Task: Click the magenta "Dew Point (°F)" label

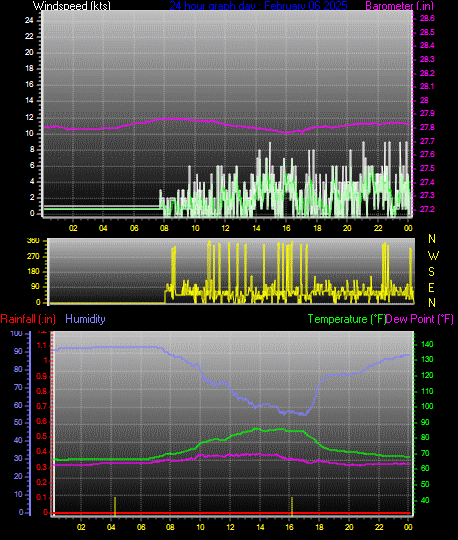Action: [x=419, y=319]
